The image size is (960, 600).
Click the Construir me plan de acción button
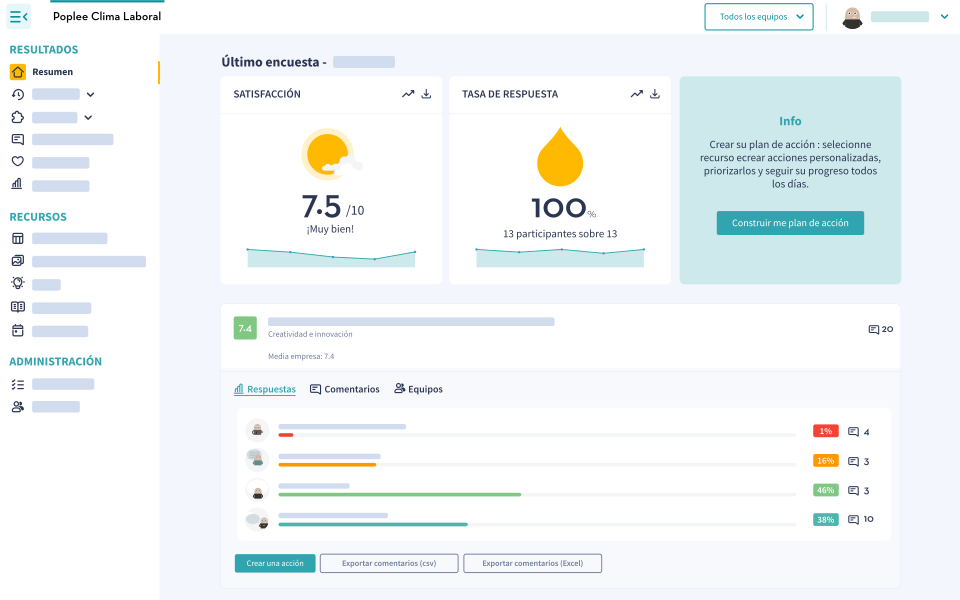790,223
